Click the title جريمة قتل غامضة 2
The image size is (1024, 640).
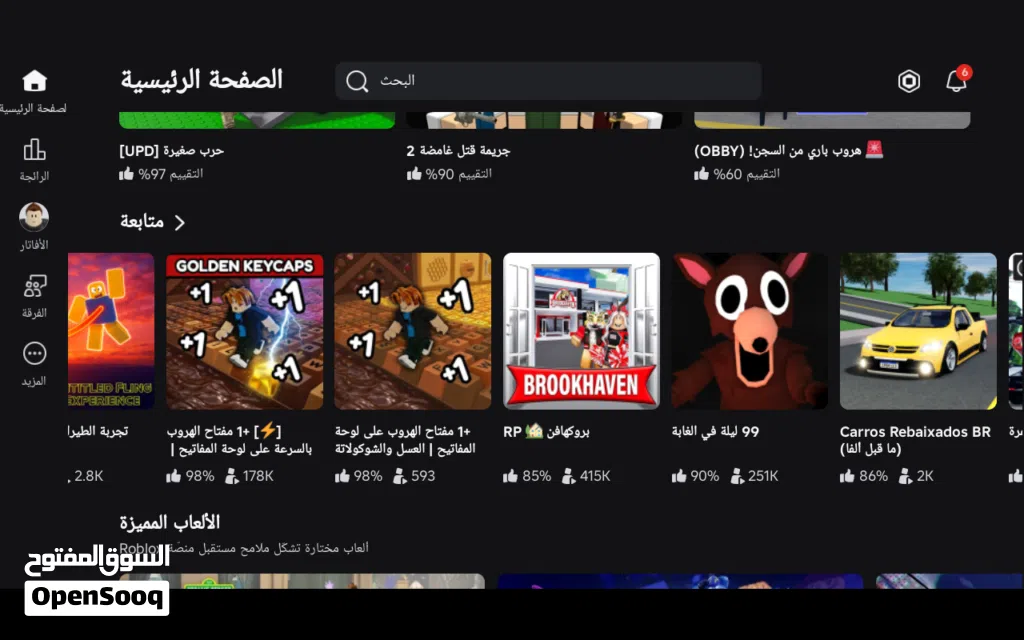pos(458,151)
